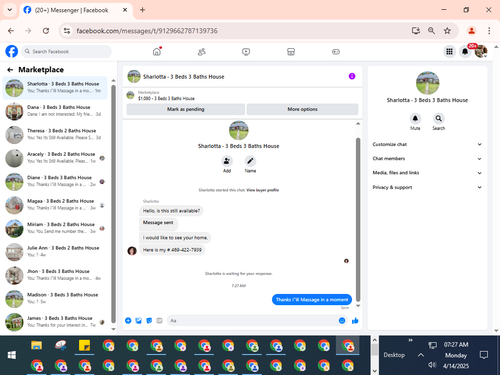
Task: Open James 3 Beds 3 Baths conversation
Action: click(x=55, y=322)
